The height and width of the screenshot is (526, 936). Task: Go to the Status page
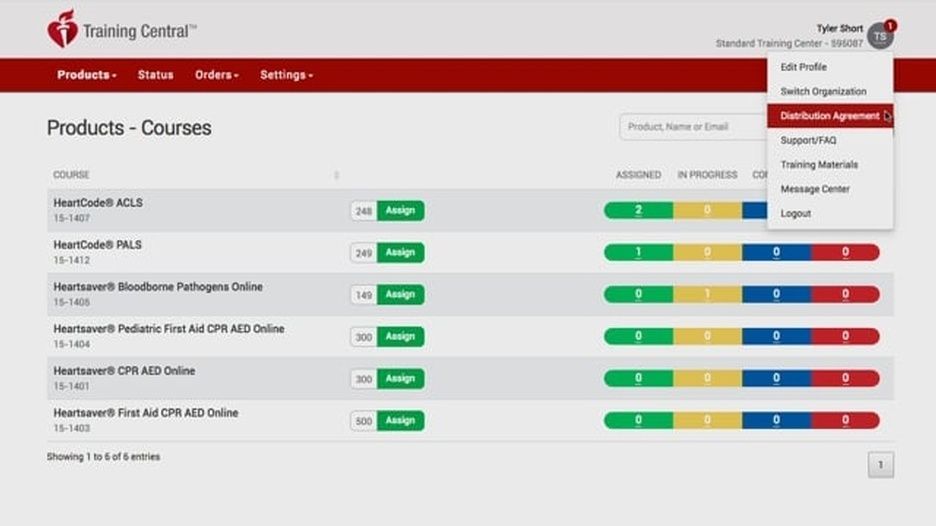click(x=155, y=75)
